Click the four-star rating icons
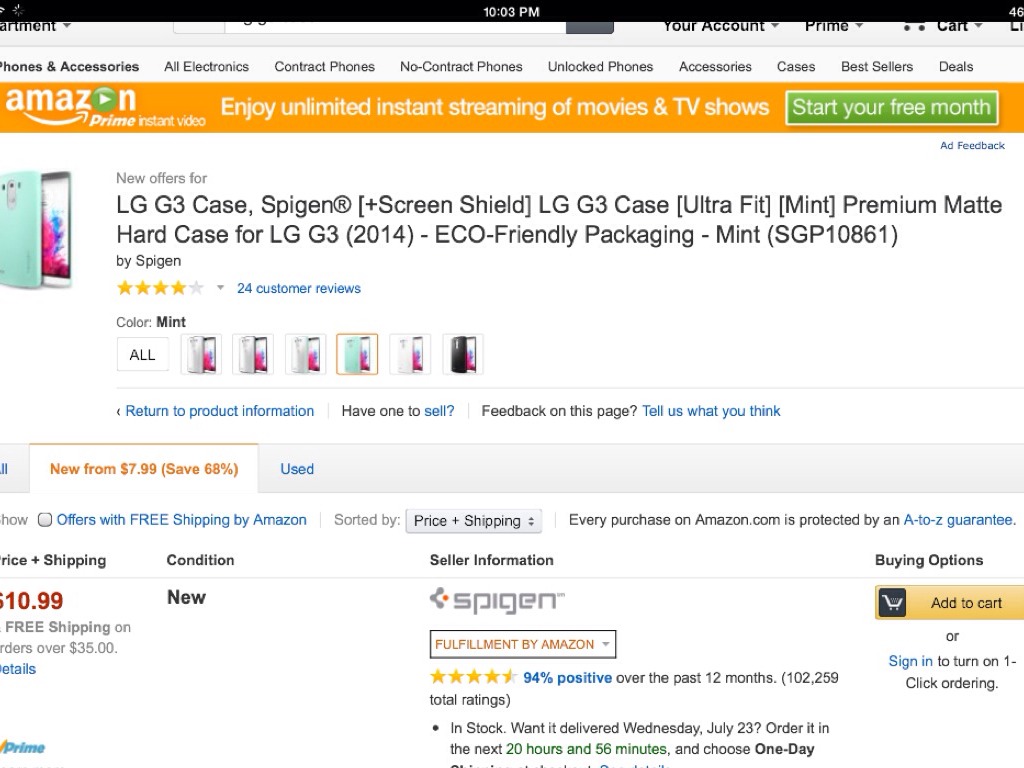 [160, 288]
